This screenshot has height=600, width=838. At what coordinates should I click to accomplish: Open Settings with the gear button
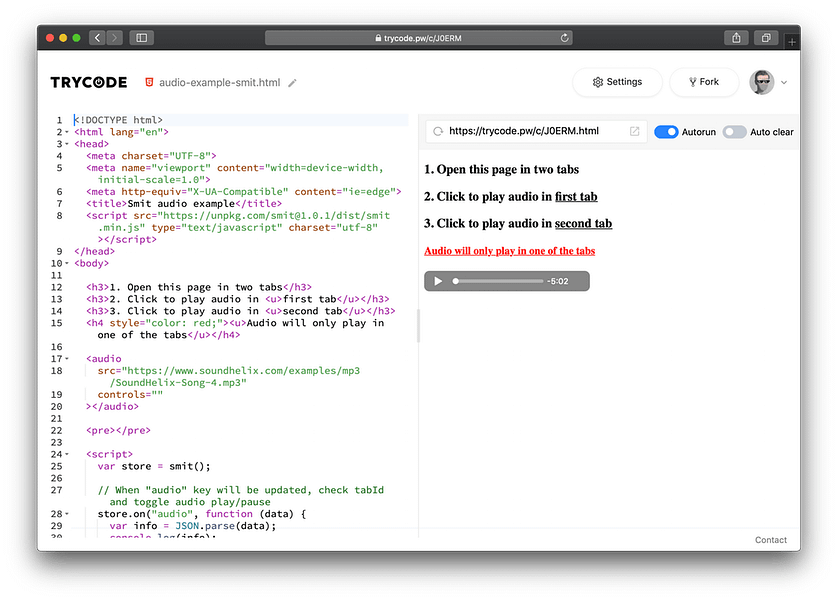coord(617,82)
